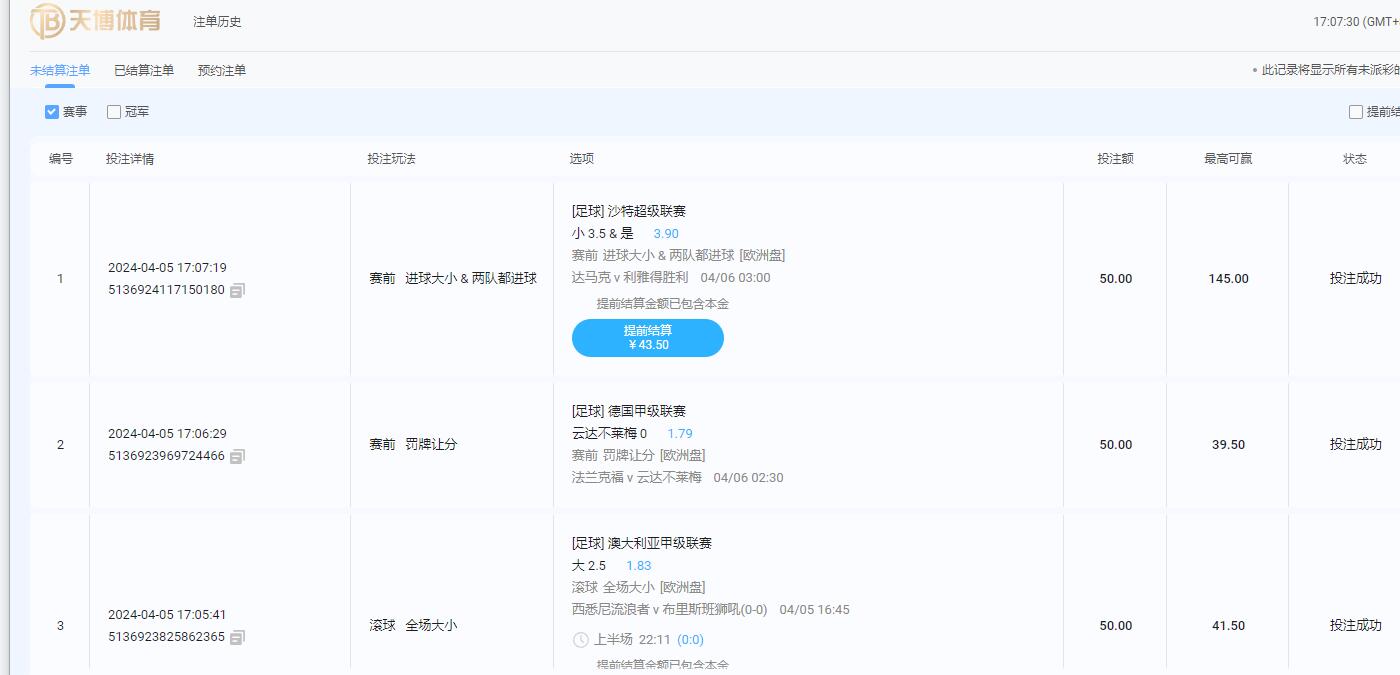The width and height of the screenshot is (1400, 675).
Task: Open the 预约注单 tab
Action: (x=222, y=70)
